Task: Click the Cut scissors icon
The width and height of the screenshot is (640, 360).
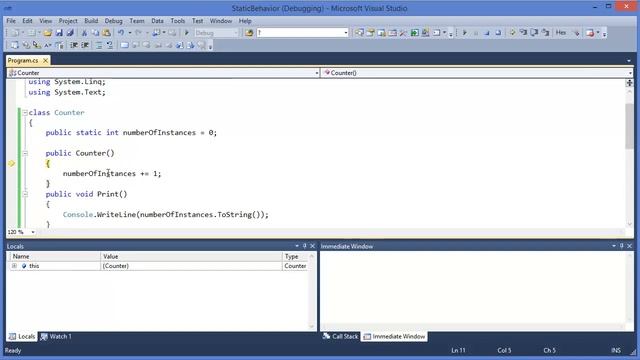Action: coord(84,33)
